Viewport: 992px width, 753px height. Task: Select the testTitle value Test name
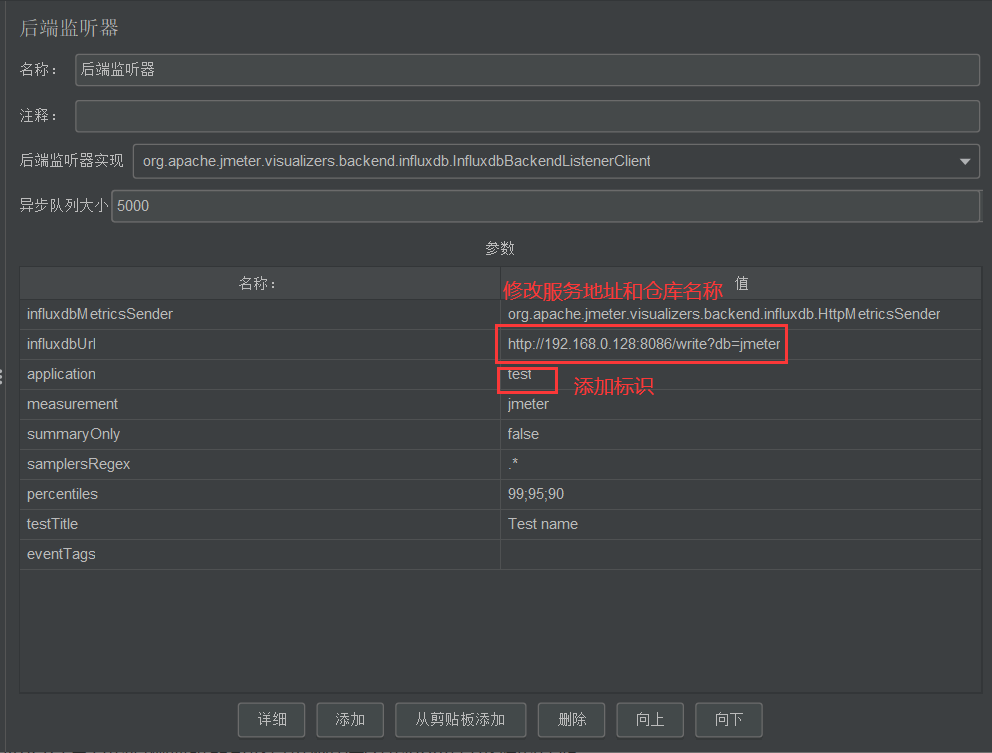(x=740, y=525)
